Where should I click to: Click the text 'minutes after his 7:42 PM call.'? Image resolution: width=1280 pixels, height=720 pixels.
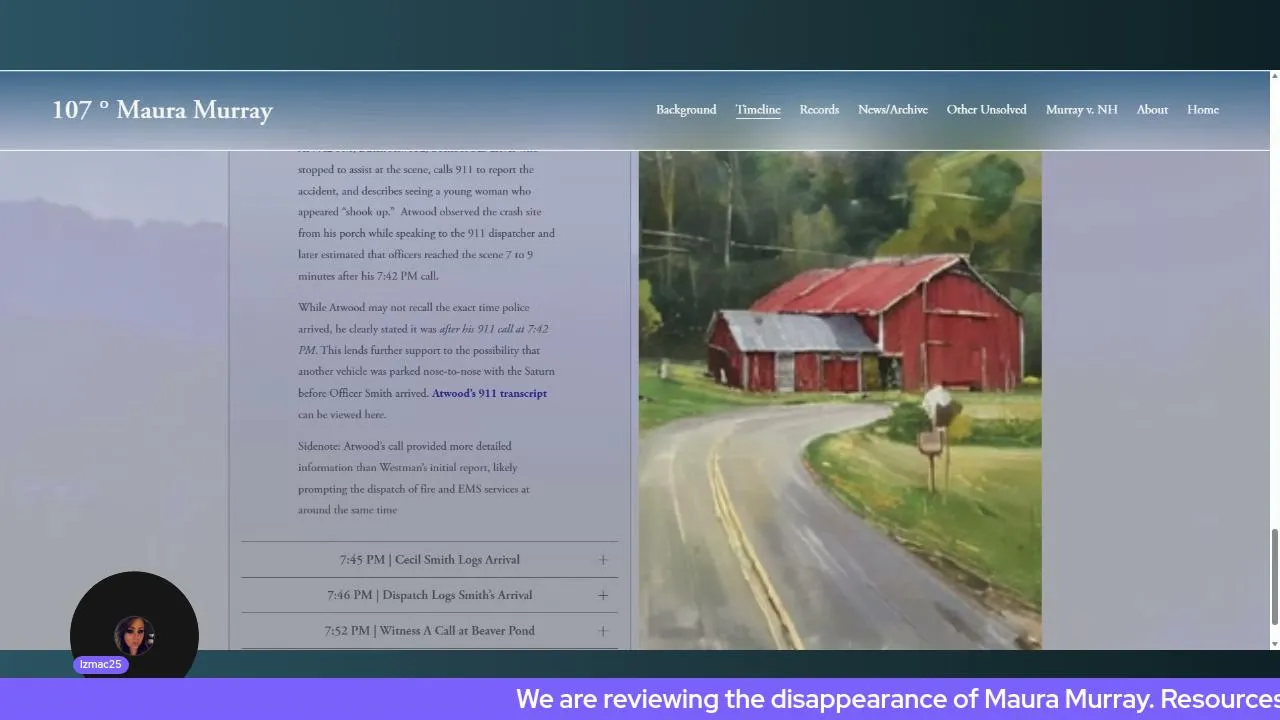click(x=368, y=276)
